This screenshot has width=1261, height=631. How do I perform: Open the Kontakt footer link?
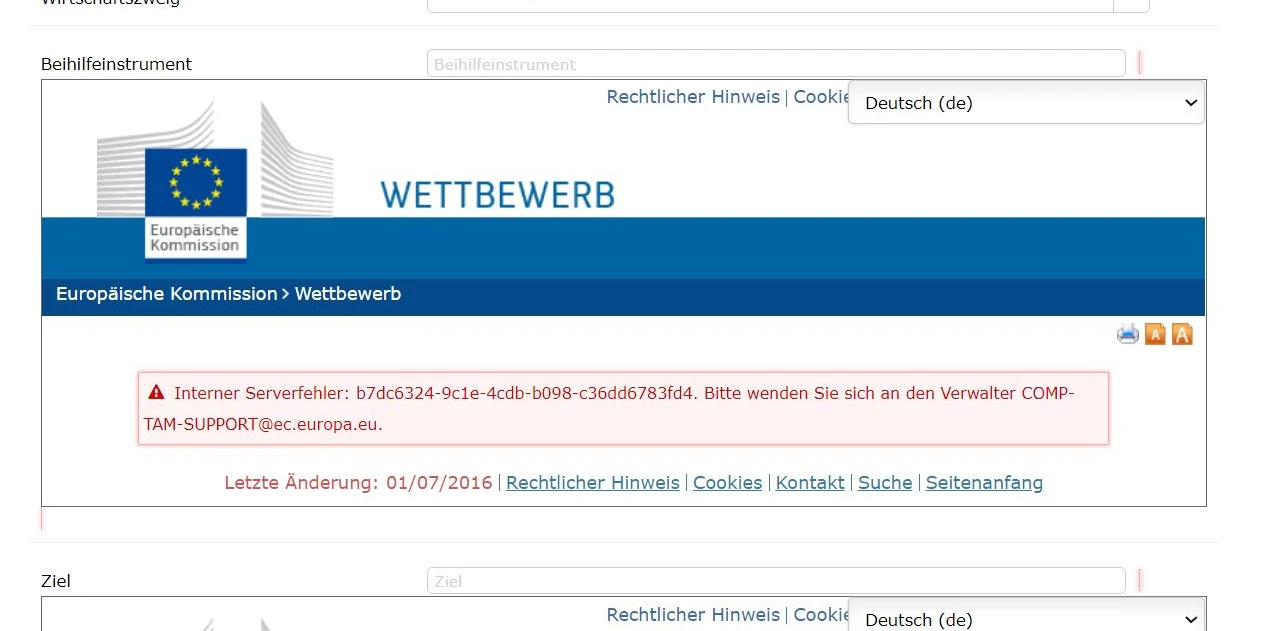(x=810, y=483)
